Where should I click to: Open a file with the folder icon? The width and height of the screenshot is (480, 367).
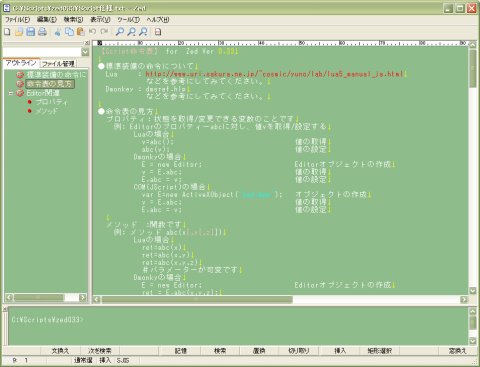pos(19,32)
